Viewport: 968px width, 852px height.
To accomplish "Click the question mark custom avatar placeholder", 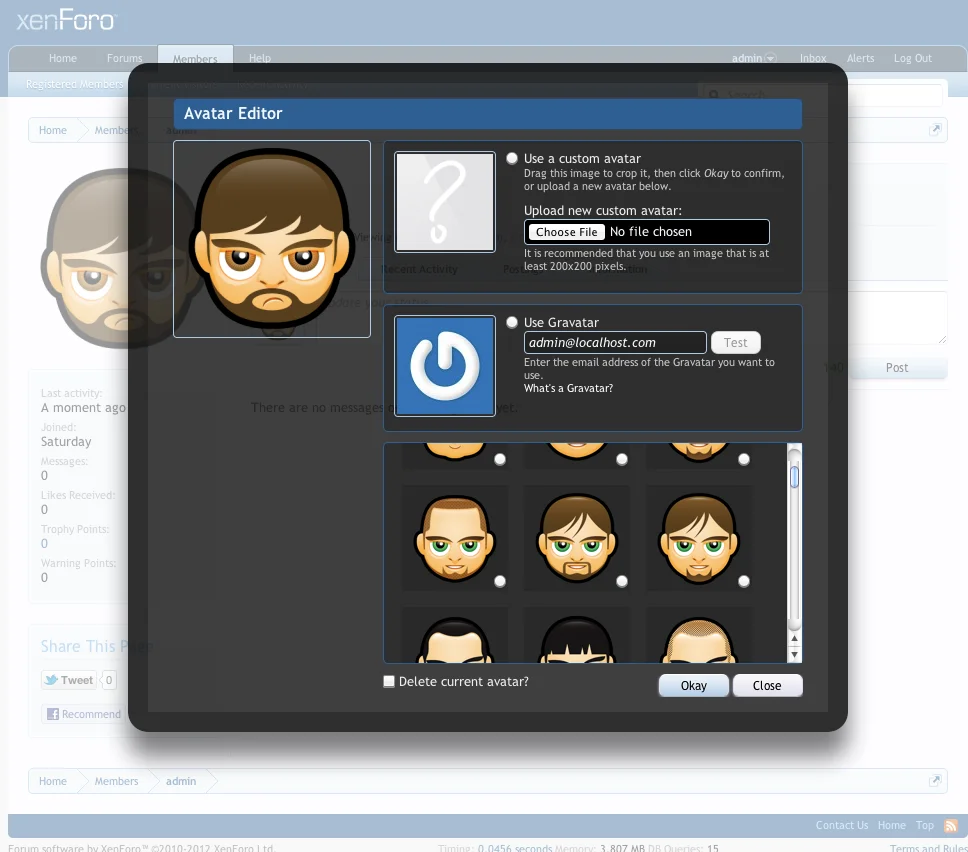I will pos(444,202).
